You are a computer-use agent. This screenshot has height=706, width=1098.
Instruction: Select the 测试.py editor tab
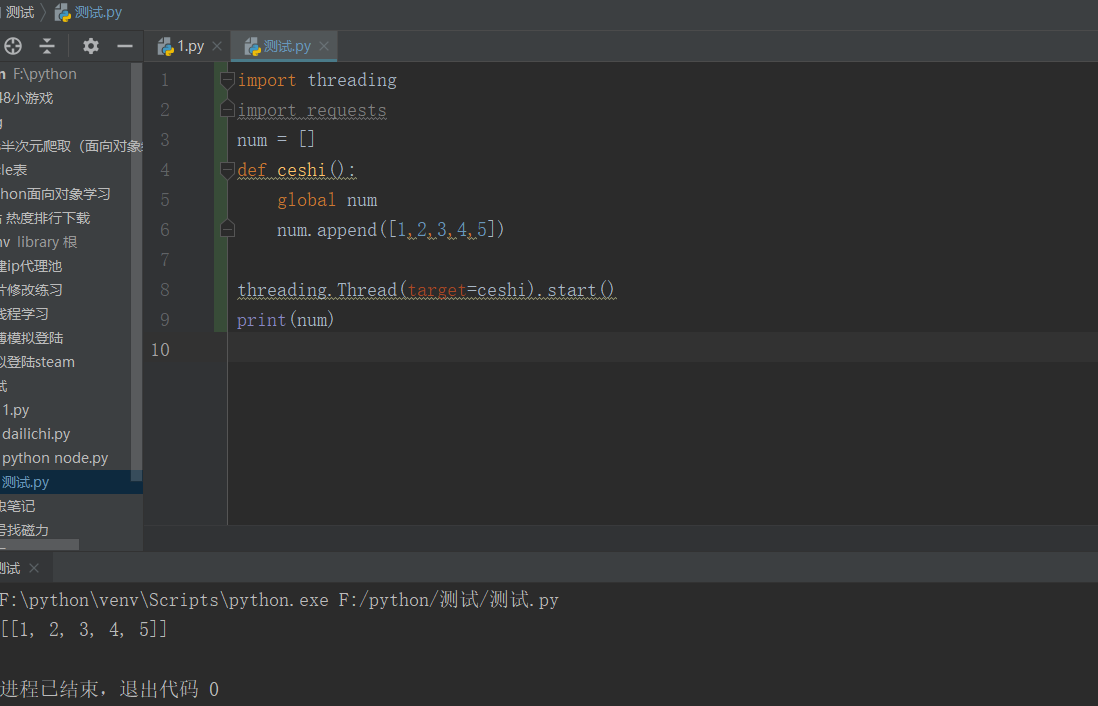[286, 46]
